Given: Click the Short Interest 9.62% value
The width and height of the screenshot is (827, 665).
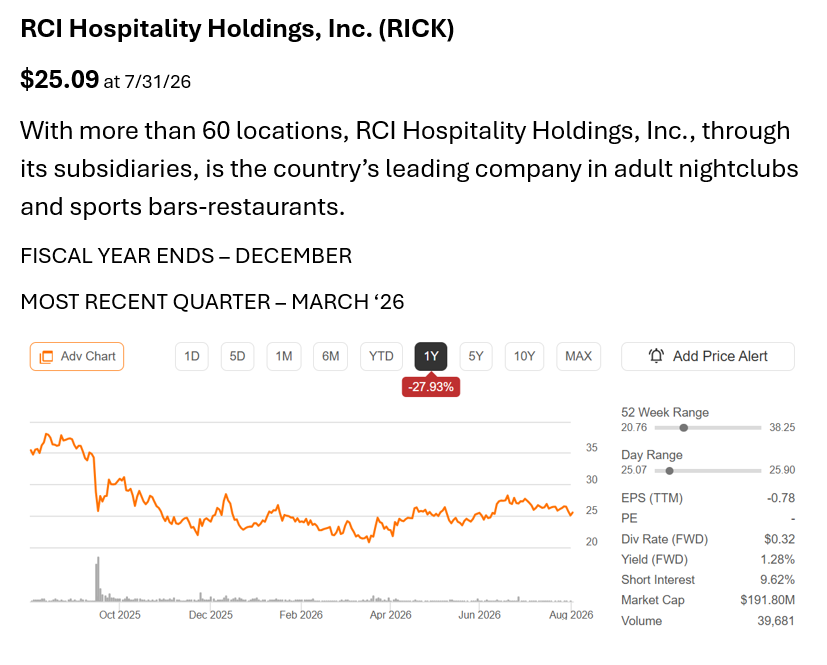Looking at the screenshot, I should pos(777,580).
